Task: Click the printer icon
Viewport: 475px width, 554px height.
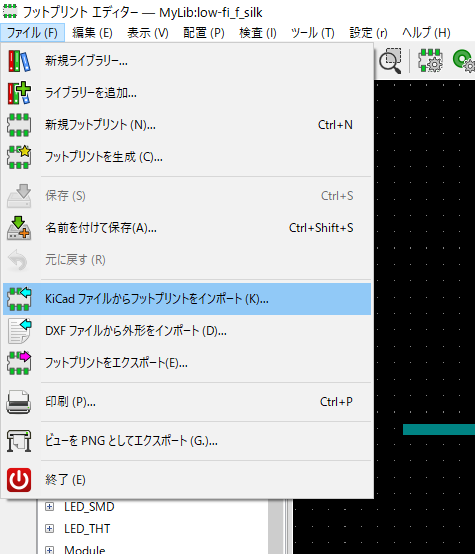Action: tap(19, 402)
